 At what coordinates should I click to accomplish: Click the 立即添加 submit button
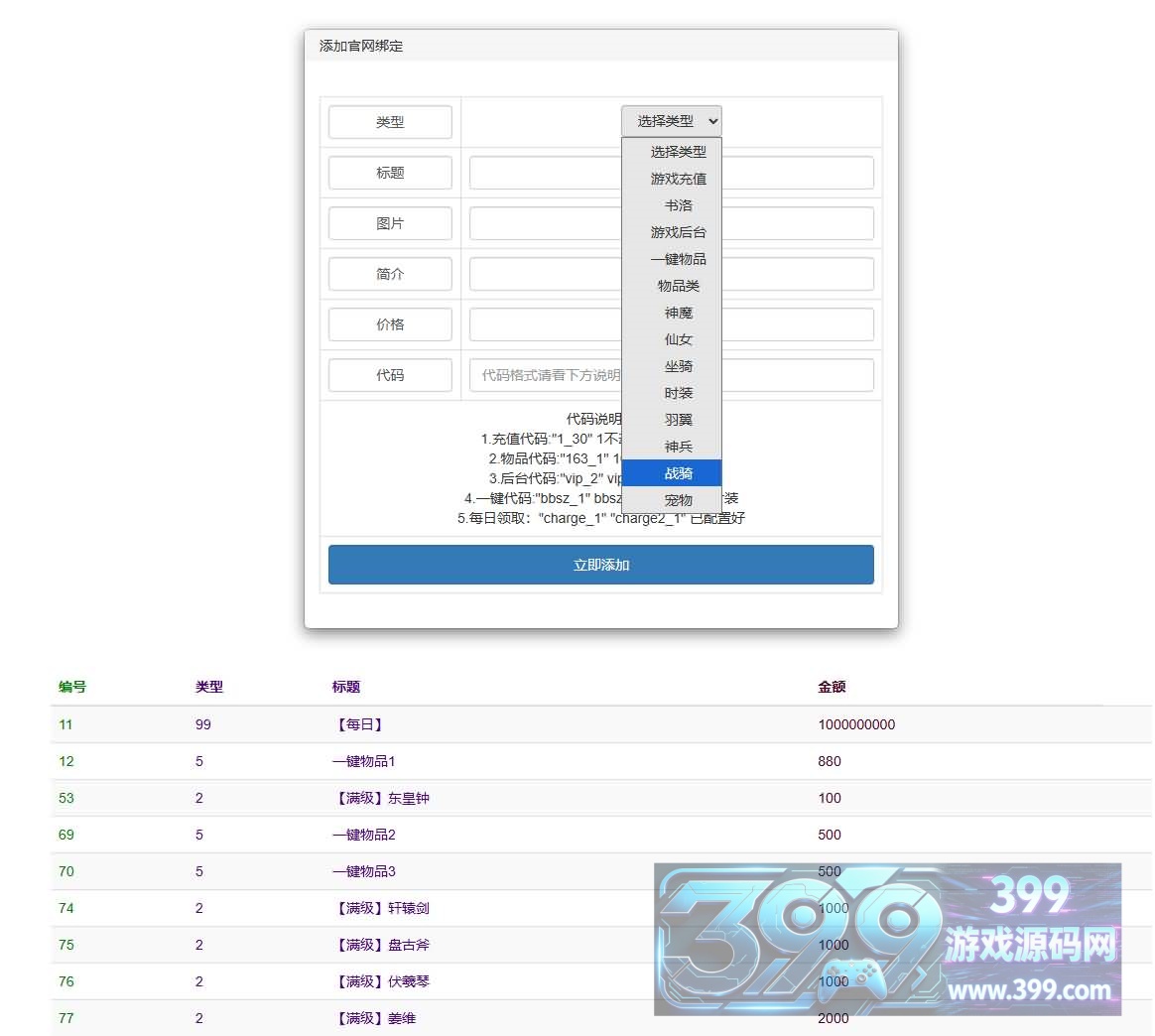coord(601,566)
